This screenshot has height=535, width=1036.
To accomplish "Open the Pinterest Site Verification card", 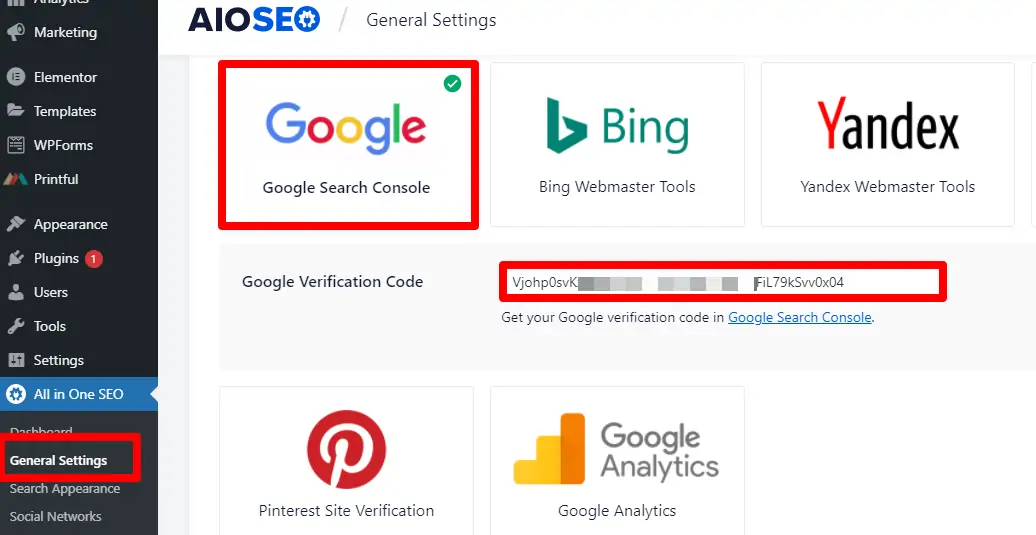I will [x=346, y=460].
